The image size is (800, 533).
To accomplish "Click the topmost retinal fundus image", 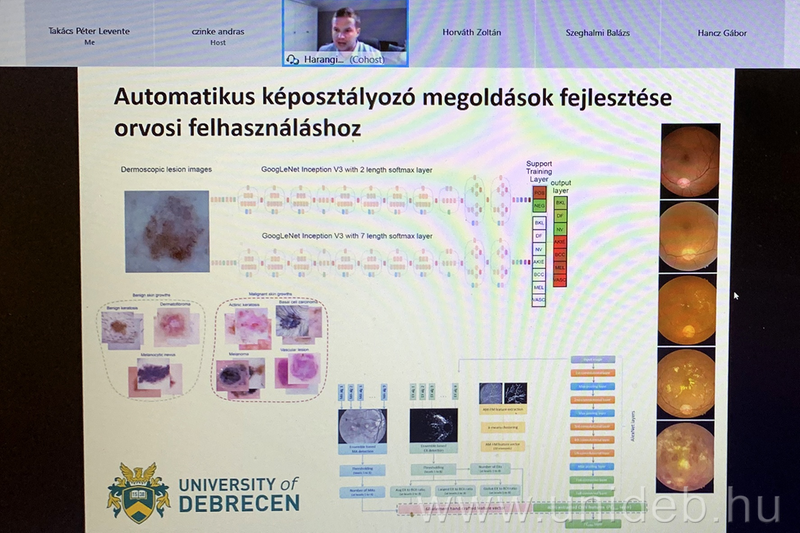I will coord(690,161).
